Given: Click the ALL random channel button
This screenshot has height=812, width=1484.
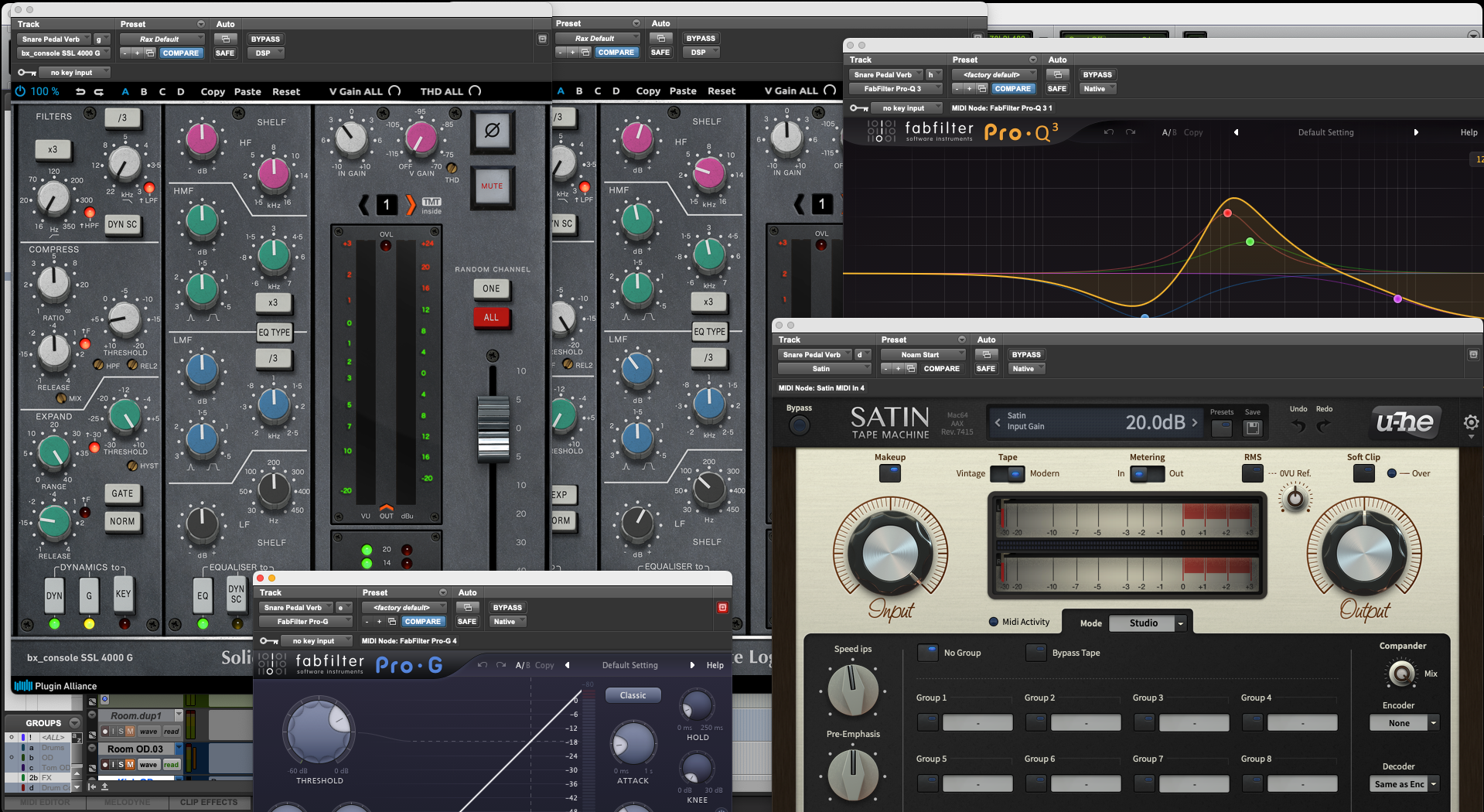Looking at the screenshot, I should click(x=492, y=318).
